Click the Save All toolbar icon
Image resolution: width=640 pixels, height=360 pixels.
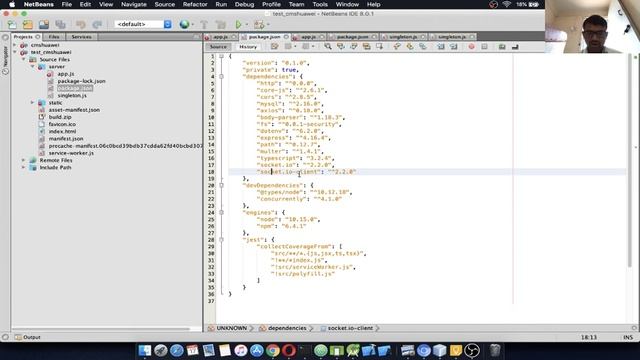click(x=60, y=24)
